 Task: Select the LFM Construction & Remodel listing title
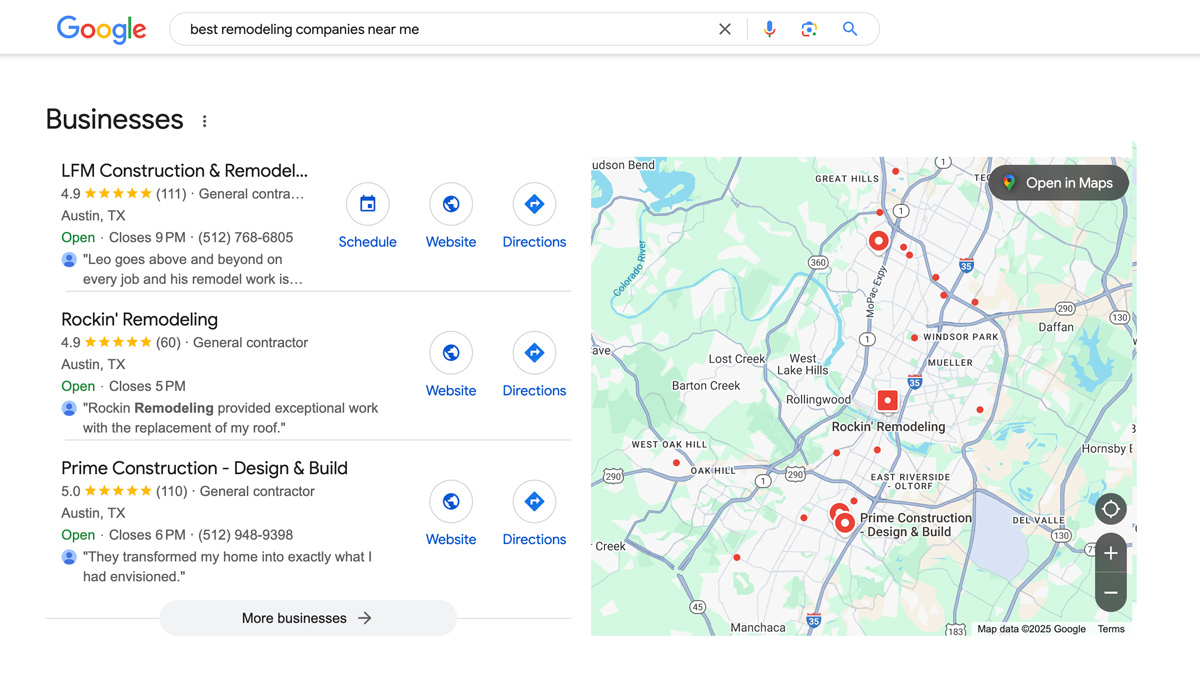click(184, 170)
